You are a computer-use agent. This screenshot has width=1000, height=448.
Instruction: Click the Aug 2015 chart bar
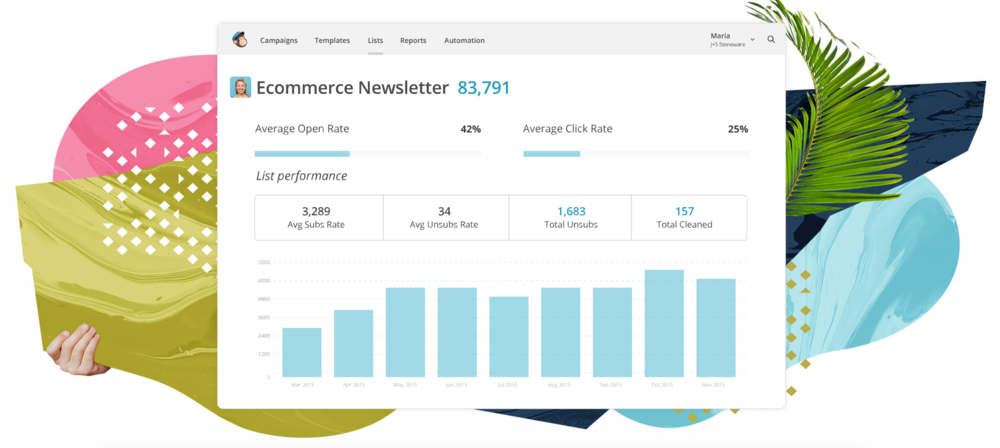click(x=561, y=332)
